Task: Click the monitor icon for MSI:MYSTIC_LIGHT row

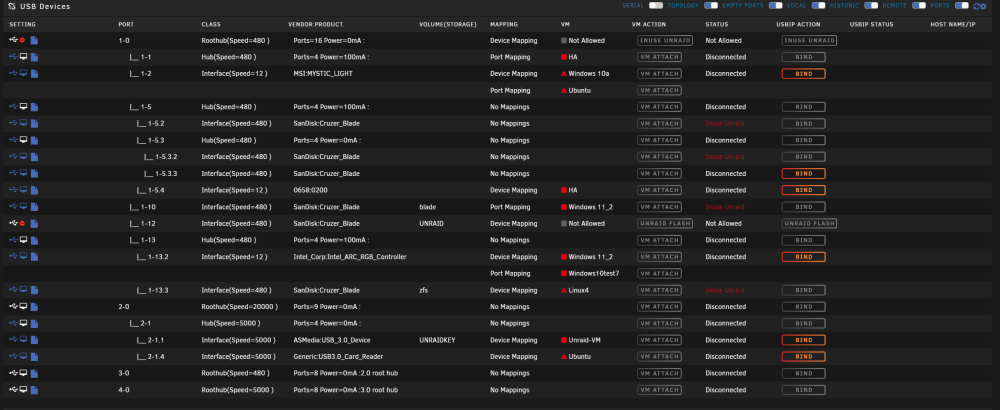Action: point(24,73)
